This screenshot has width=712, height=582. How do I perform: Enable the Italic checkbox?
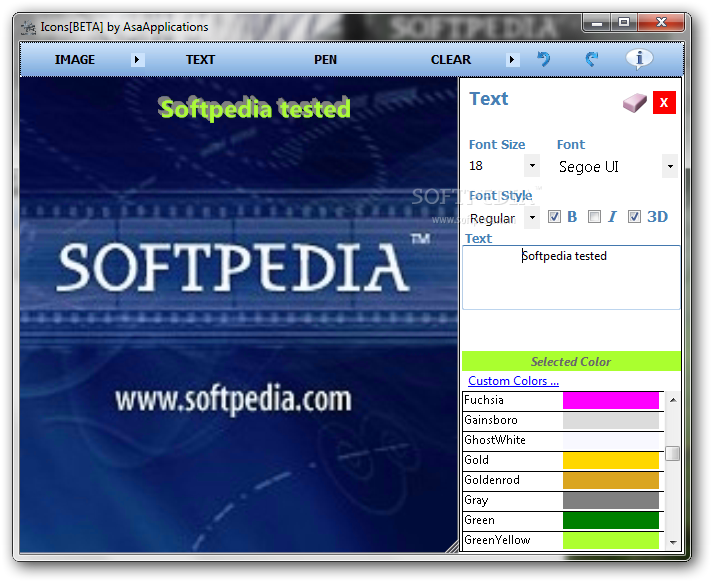594,217
